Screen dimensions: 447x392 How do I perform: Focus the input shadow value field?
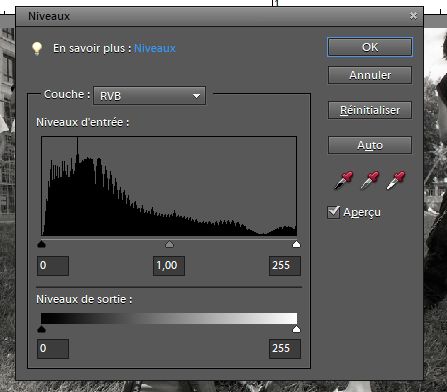coord(53,266)
